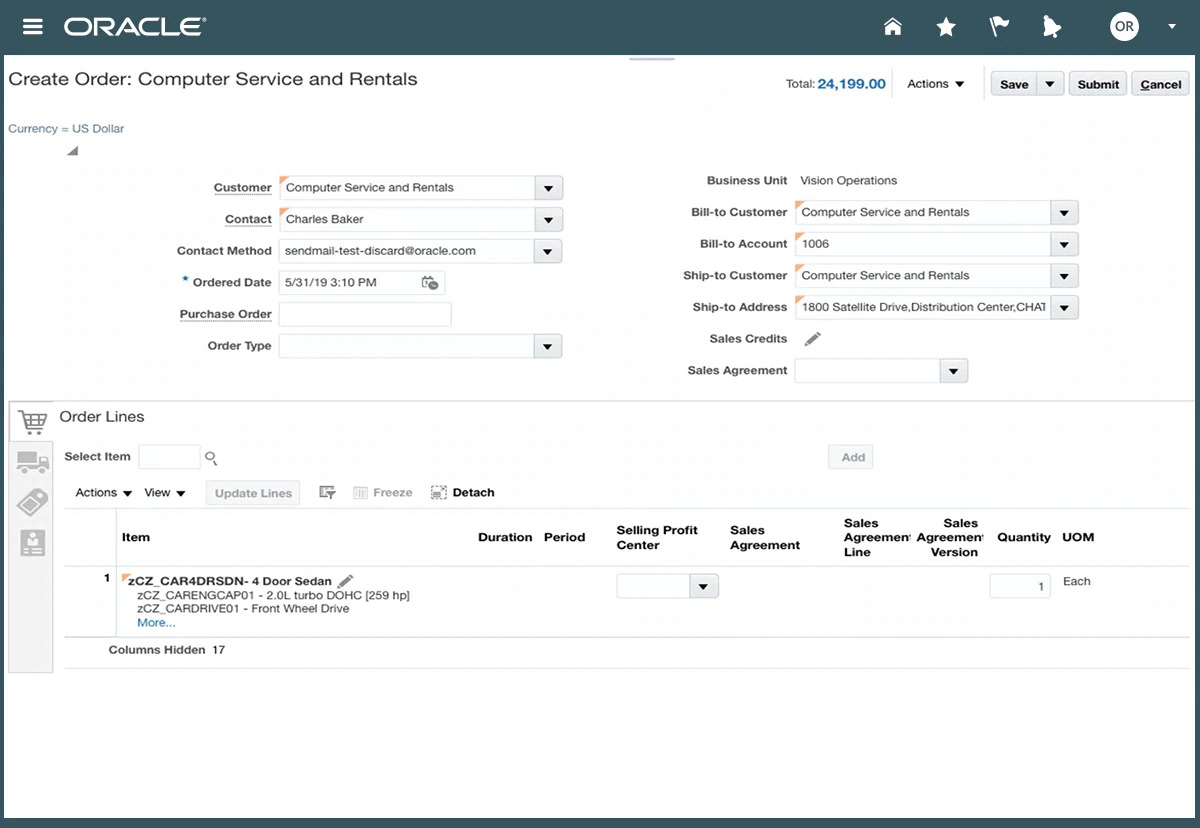
Task: Click the Purchase Order input field
Action: (x=365, y=314)
